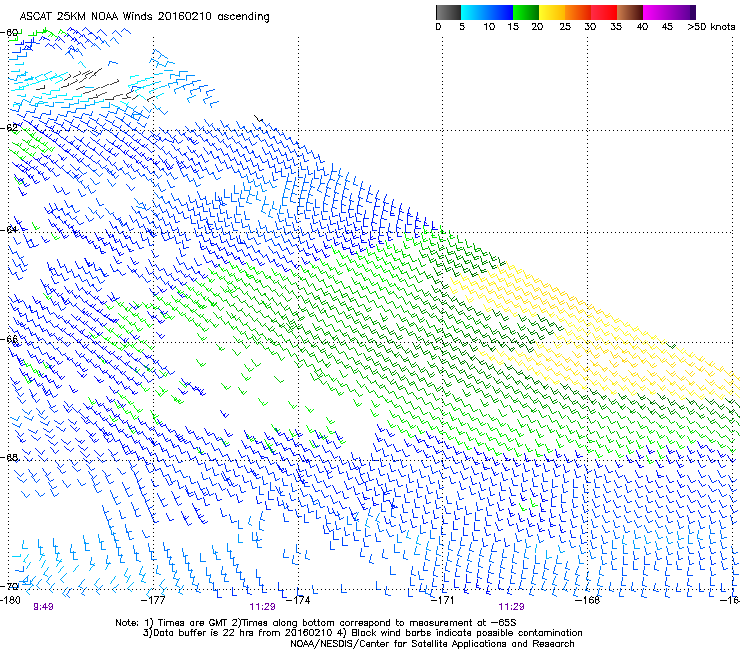The image size is (740, 650).
Task: Click the black contaminated wind barbs cluster
Action: pos(94,84)
